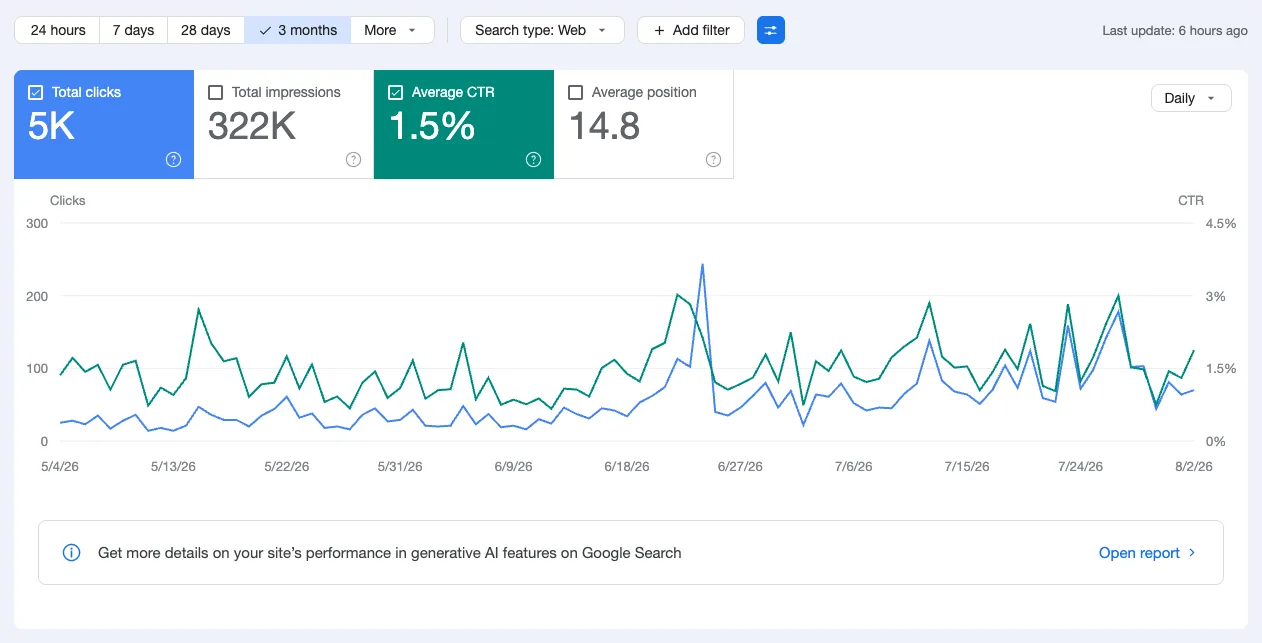Click the generative AI features message text

(x=390, y=553)
